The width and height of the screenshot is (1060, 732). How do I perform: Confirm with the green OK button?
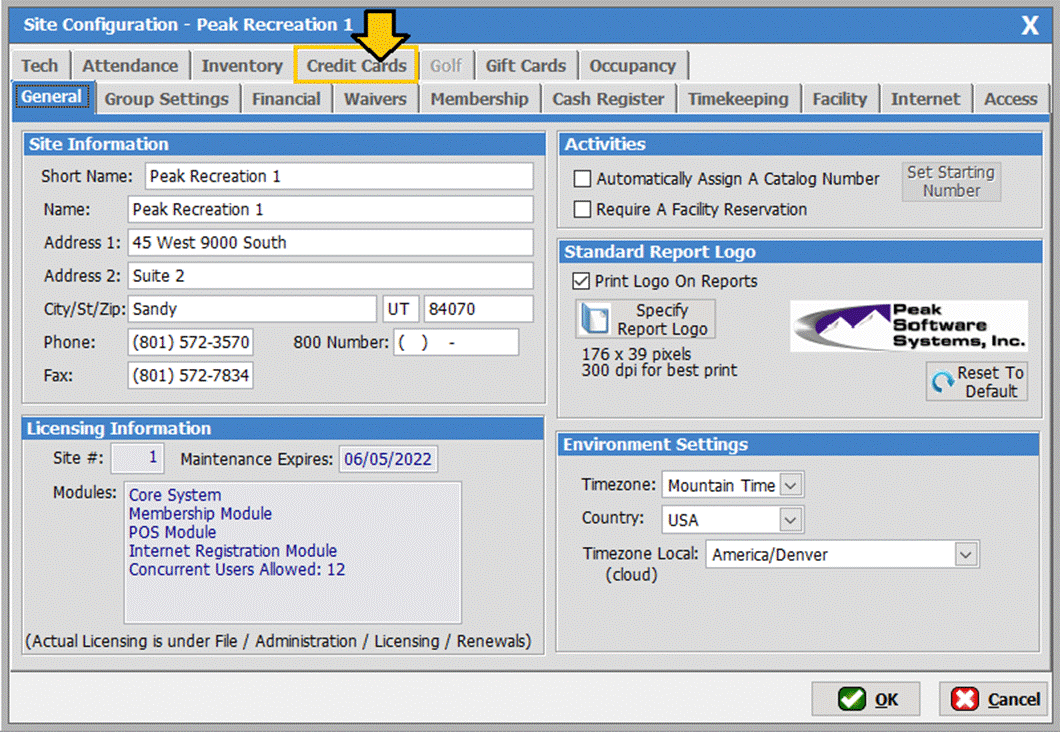(x=866, y=699)
